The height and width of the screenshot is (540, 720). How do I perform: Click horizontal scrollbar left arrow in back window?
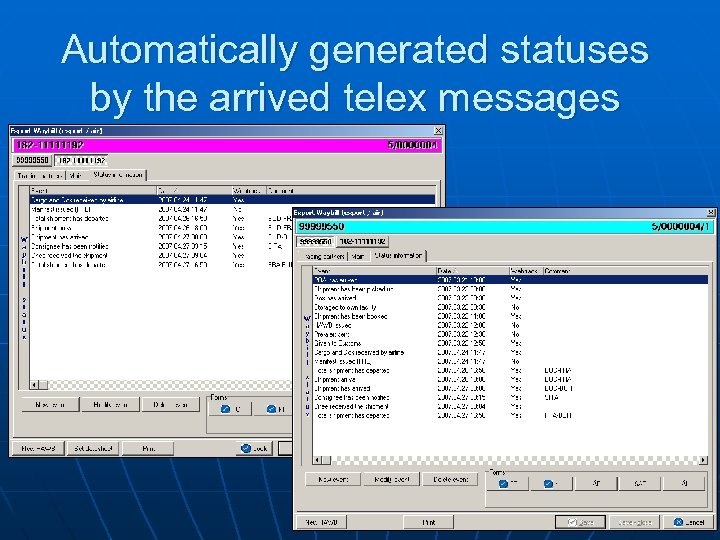point(34,385)
